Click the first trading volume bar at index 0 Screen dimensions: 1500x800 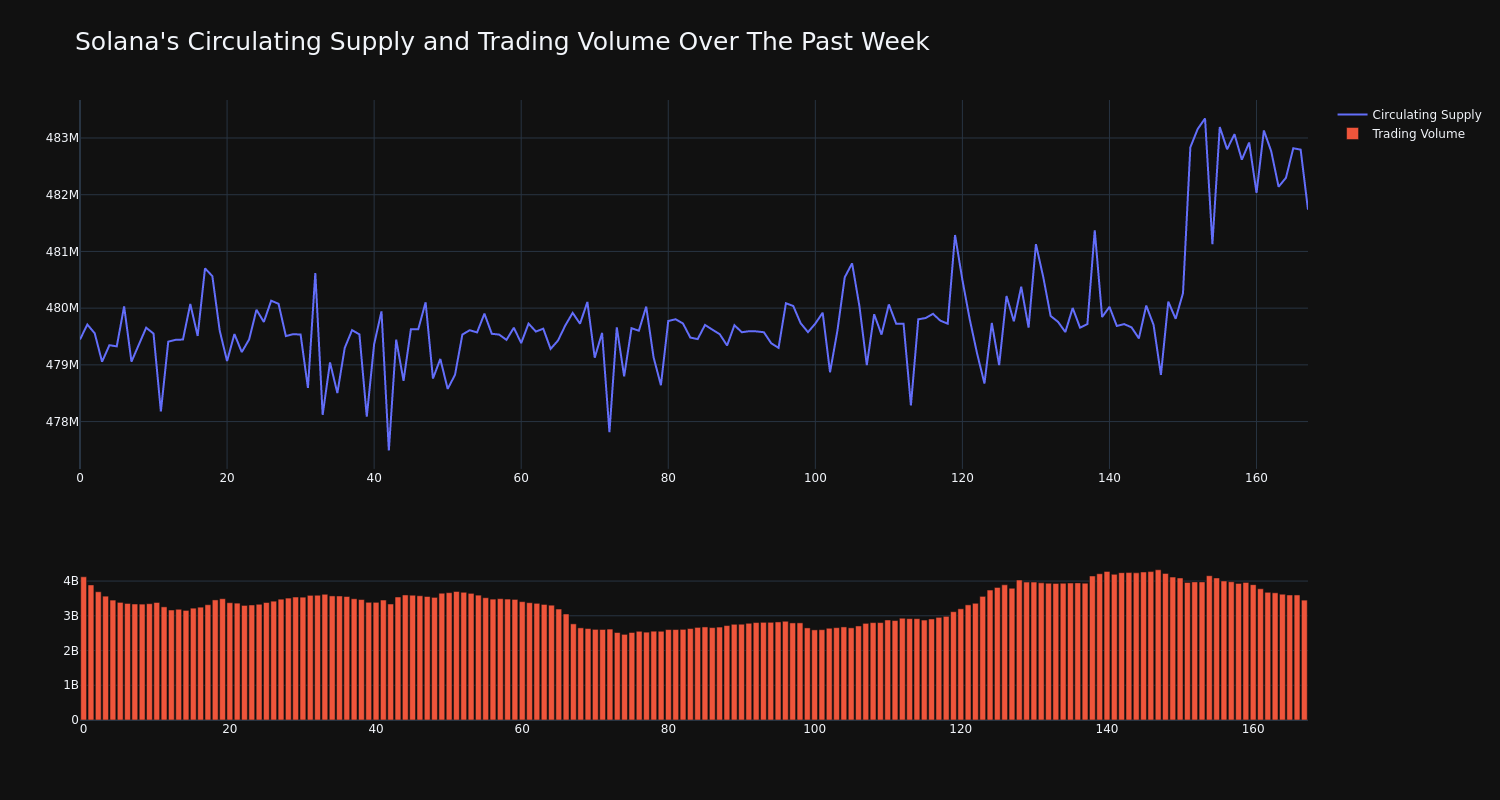pyautogui.click(x=83, y=648)
